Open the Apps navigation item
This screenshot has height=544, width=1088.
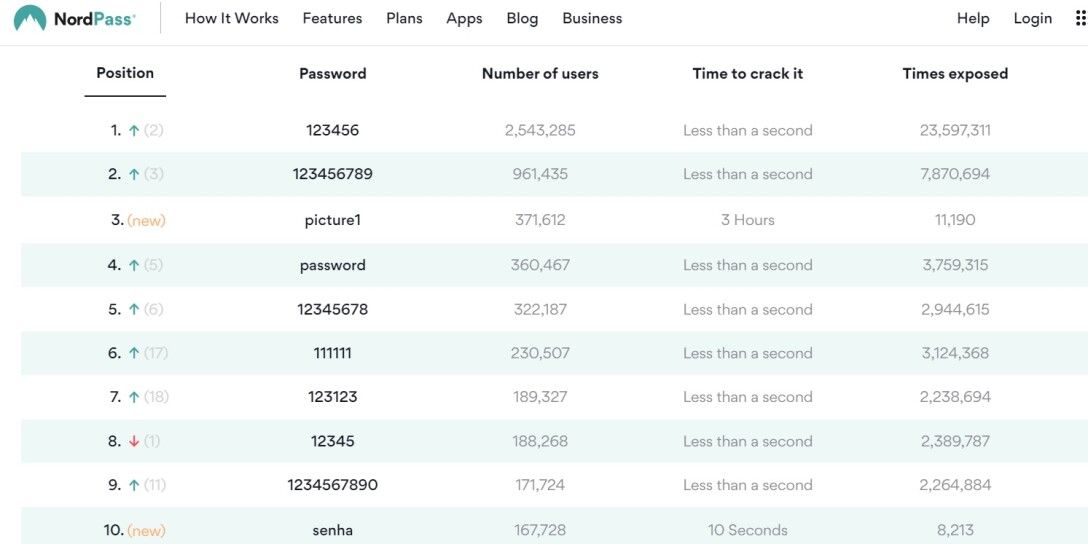(x=464, y=18)
